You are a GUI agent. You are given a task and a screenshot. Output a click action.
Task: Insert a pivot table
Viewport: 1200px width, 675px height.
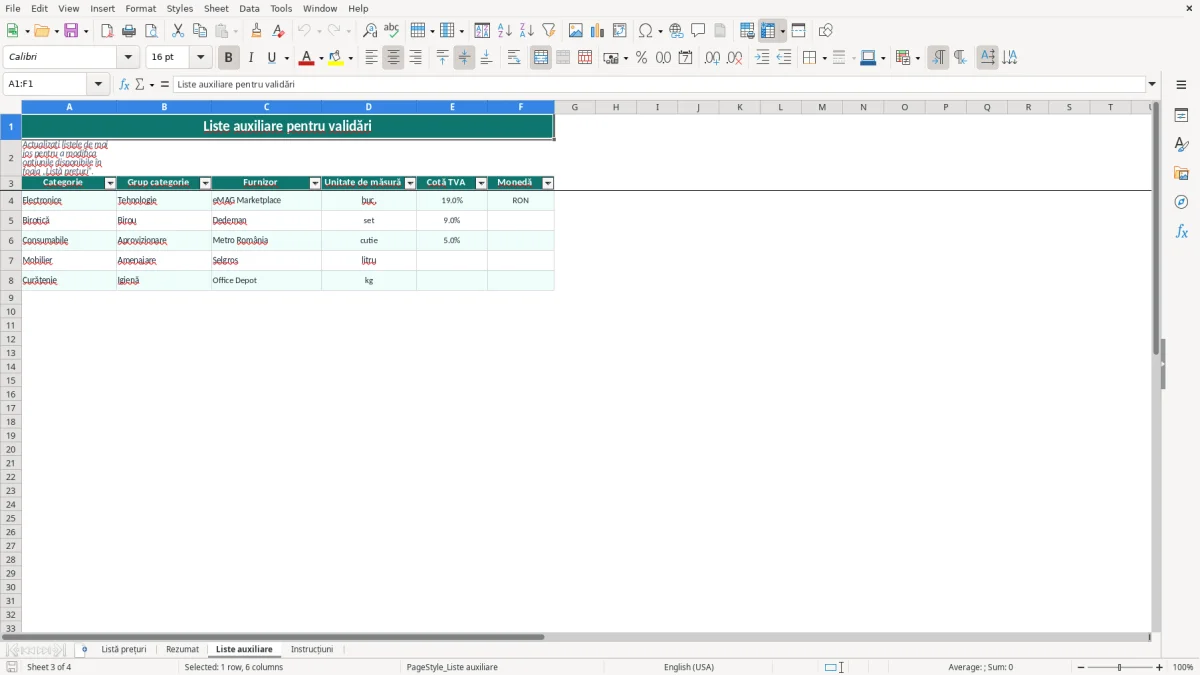620,30
